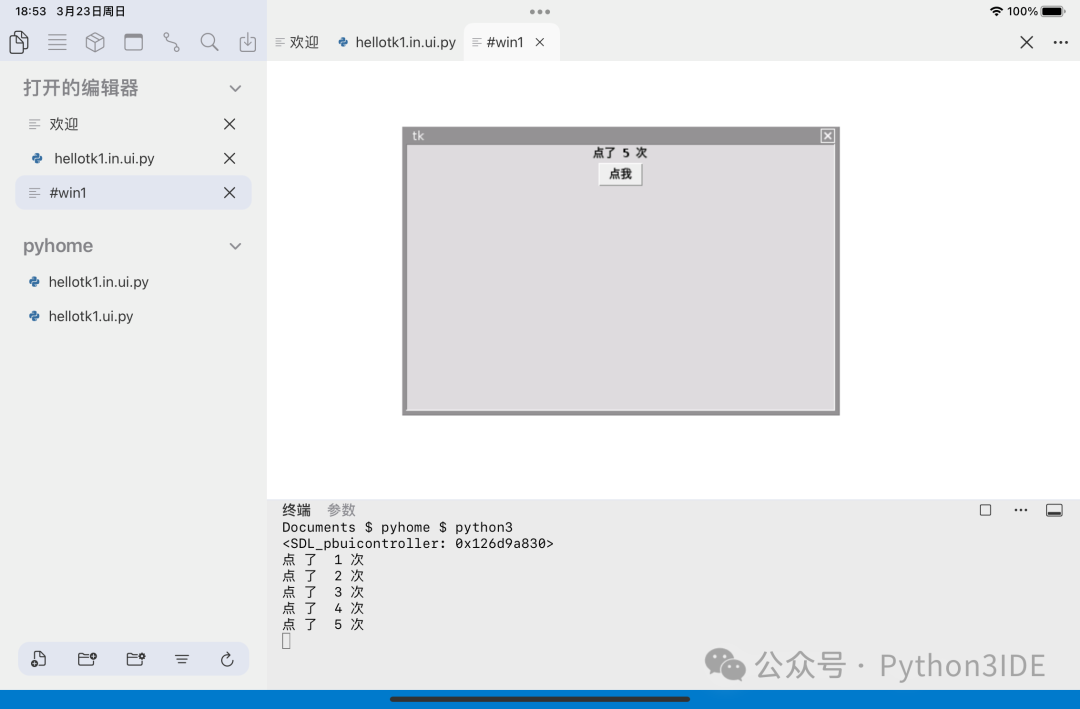Select the connection graph icon in the toolbar

click(171, 42)
